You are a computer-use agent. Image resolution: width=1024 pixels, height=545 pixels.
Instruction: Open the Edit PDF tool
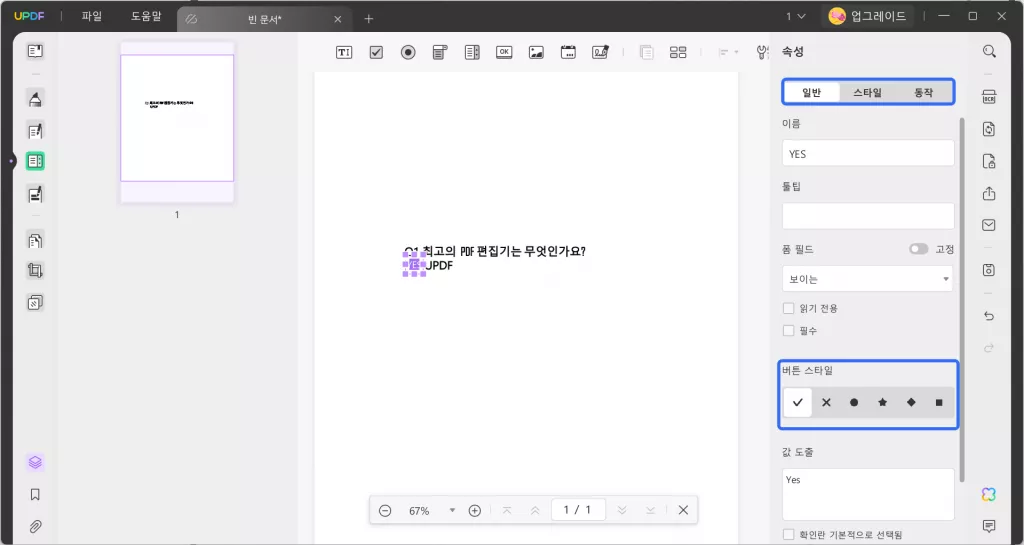pyautogui.click(x=35, y=131)
